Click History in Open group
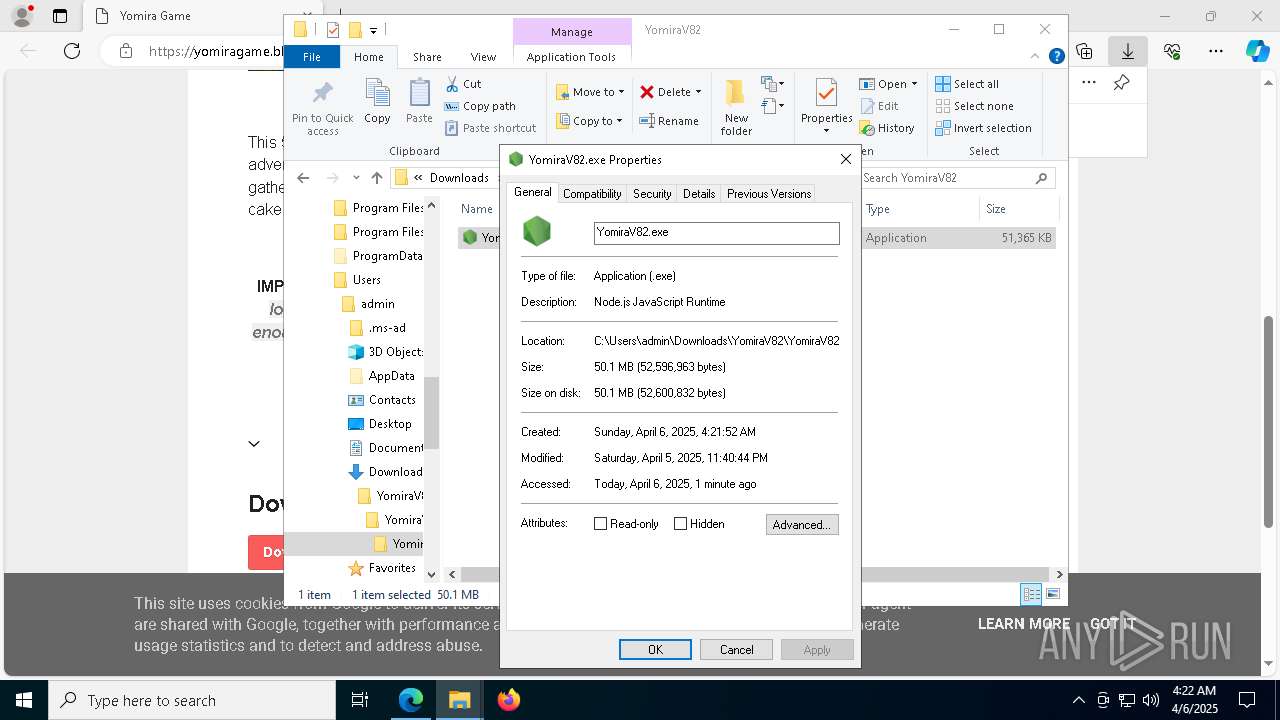The image size is (1280, 720). (x=887, y=128)
